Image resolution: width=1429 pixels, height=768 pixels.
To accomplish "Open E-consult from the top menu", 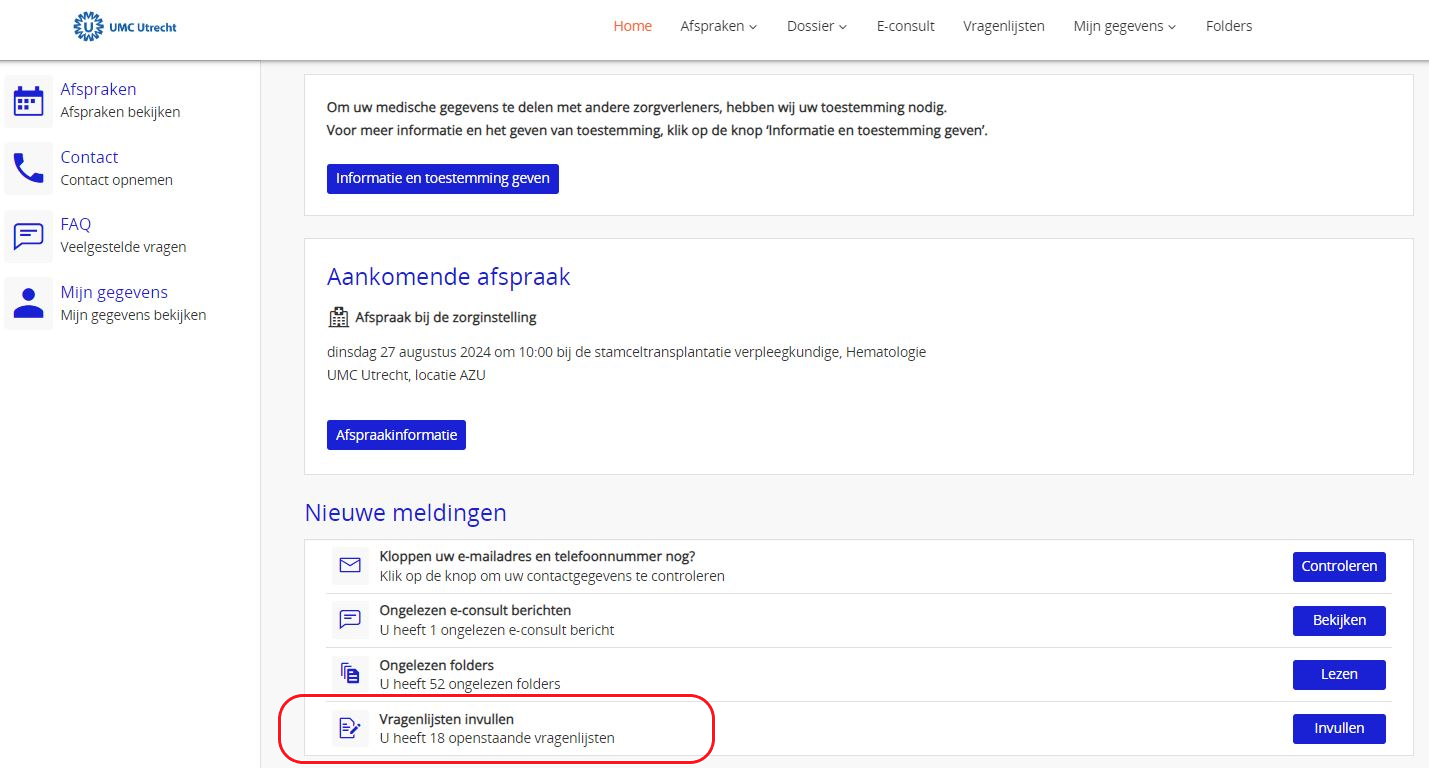I will pyautogui.click(x=905, y=26).
